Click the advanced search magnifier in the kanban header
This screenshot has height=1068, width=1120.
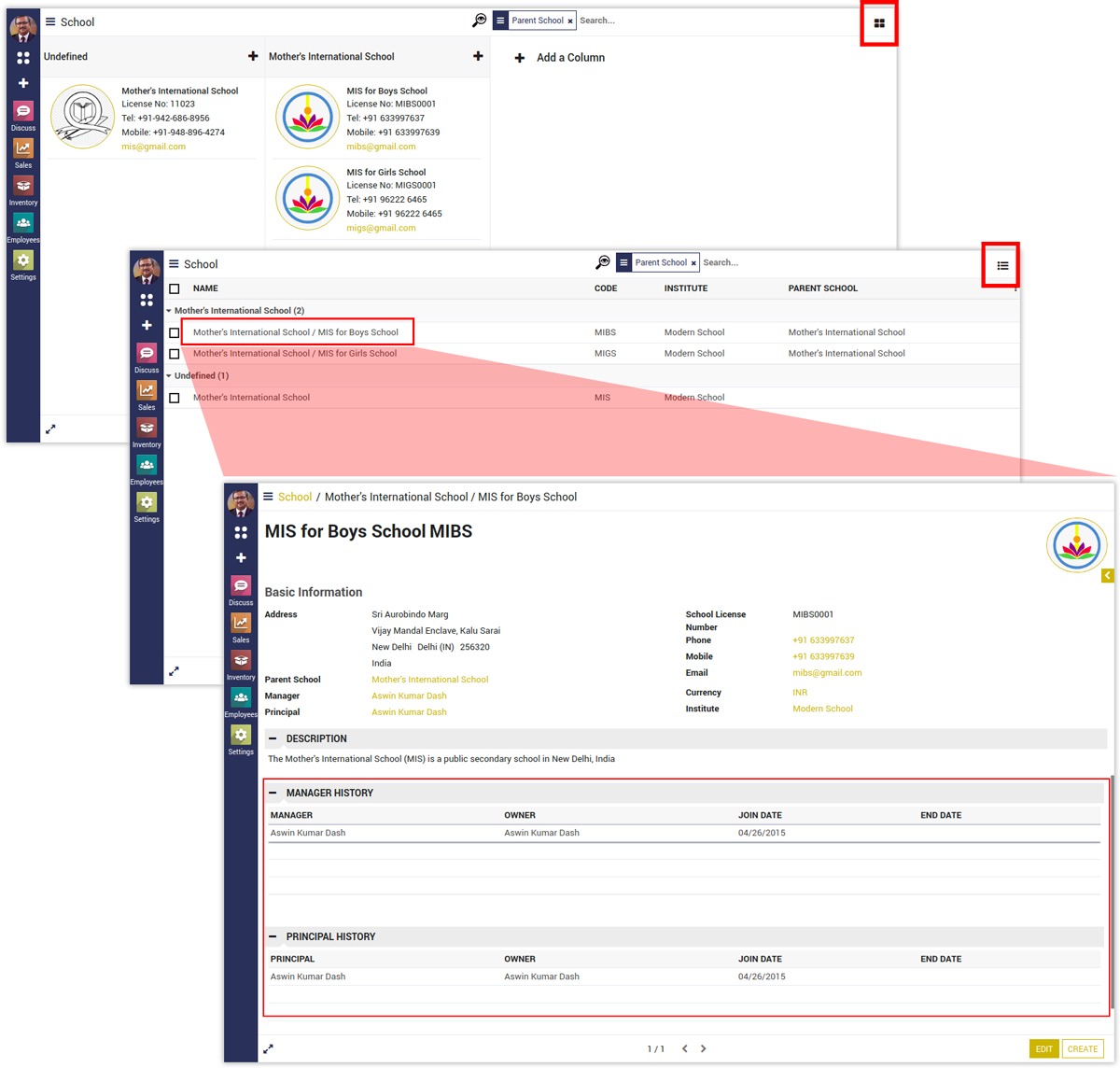(479, 21)
